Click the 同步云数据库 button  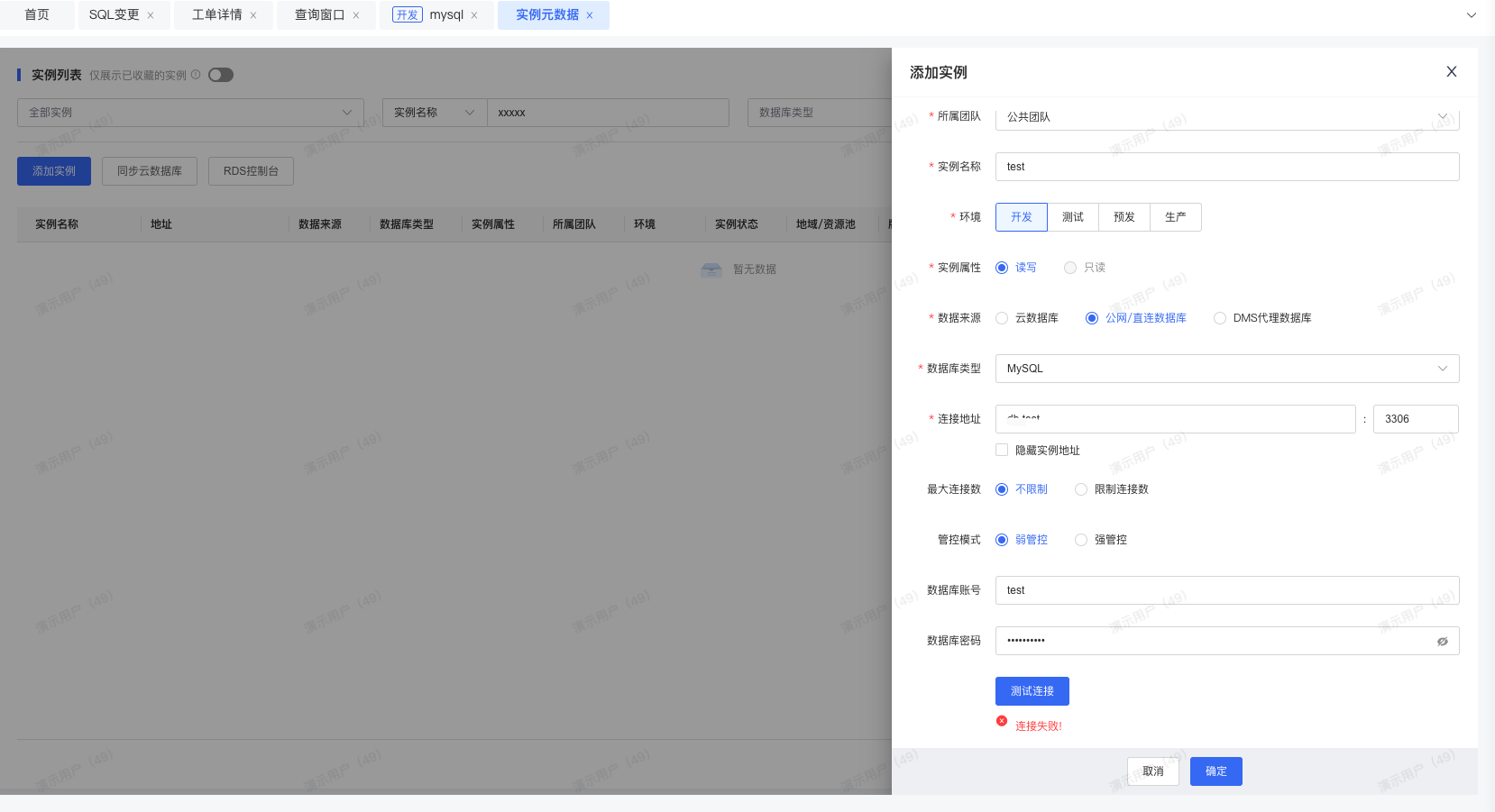(150, 171)
